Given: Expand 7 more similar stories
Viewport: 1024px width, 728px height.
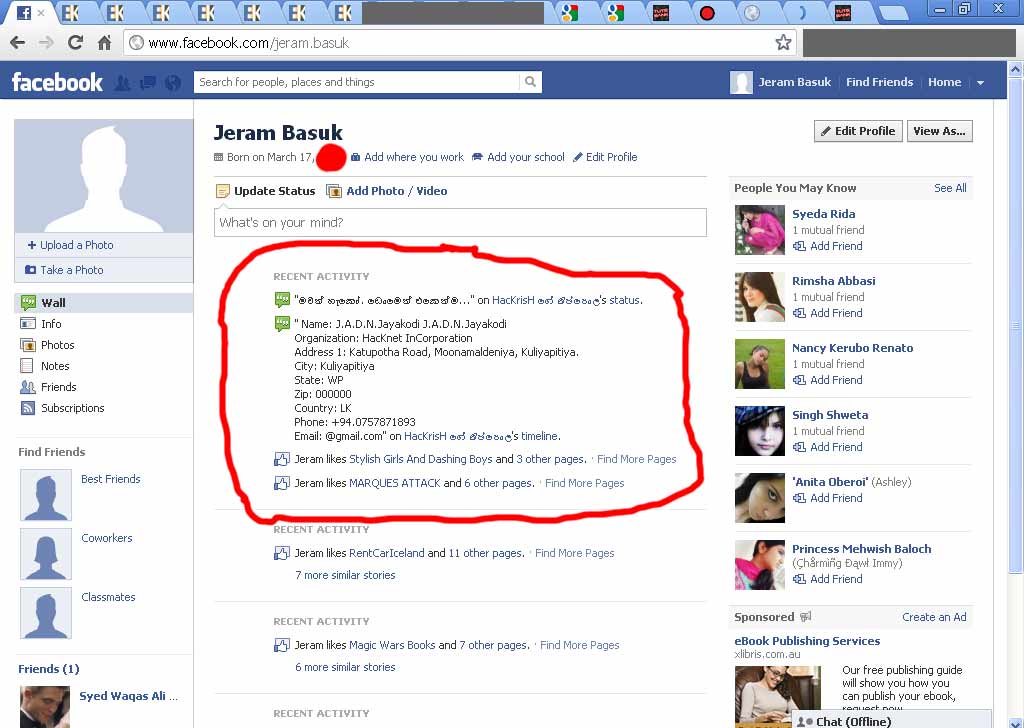Looking at the screenshot, I should point(345,575).
